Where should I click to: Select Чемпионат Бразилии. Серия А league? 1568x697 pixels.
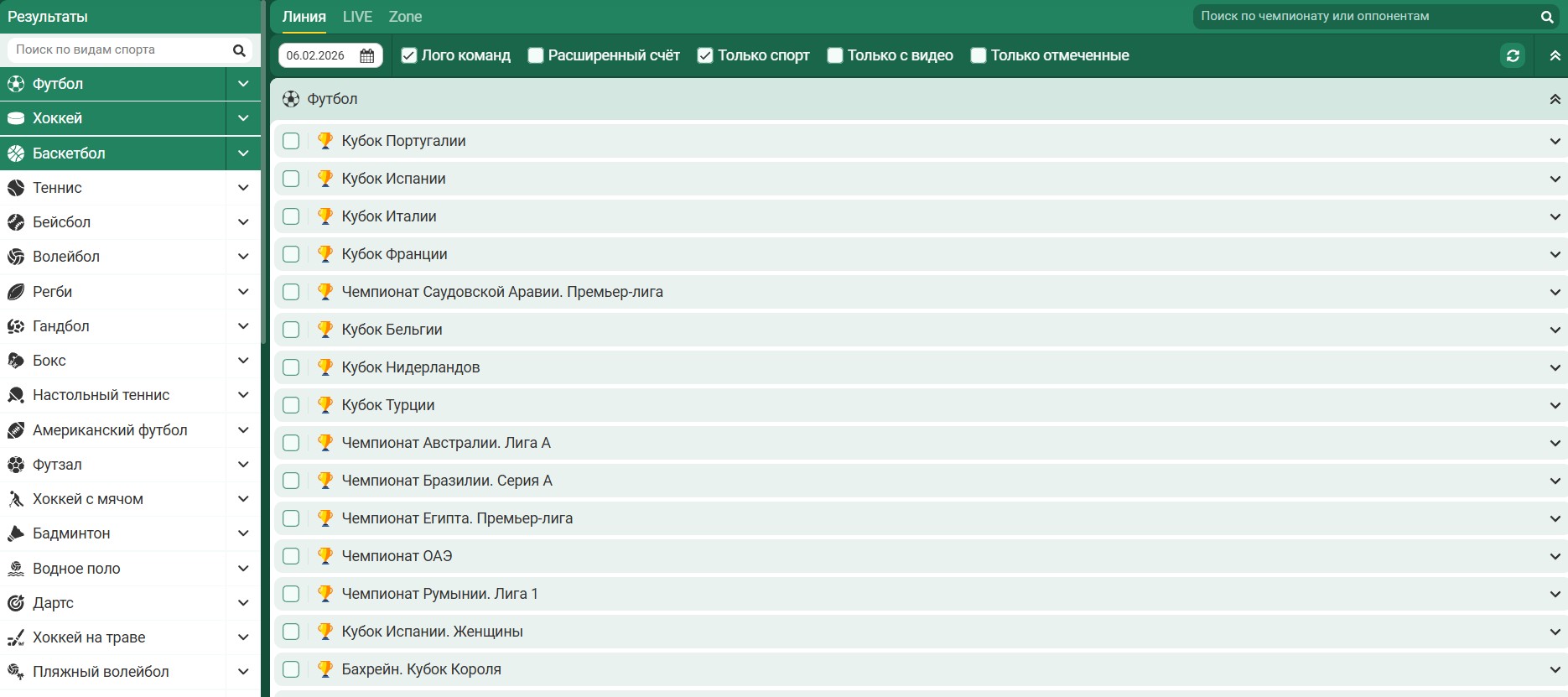[447, 481]
